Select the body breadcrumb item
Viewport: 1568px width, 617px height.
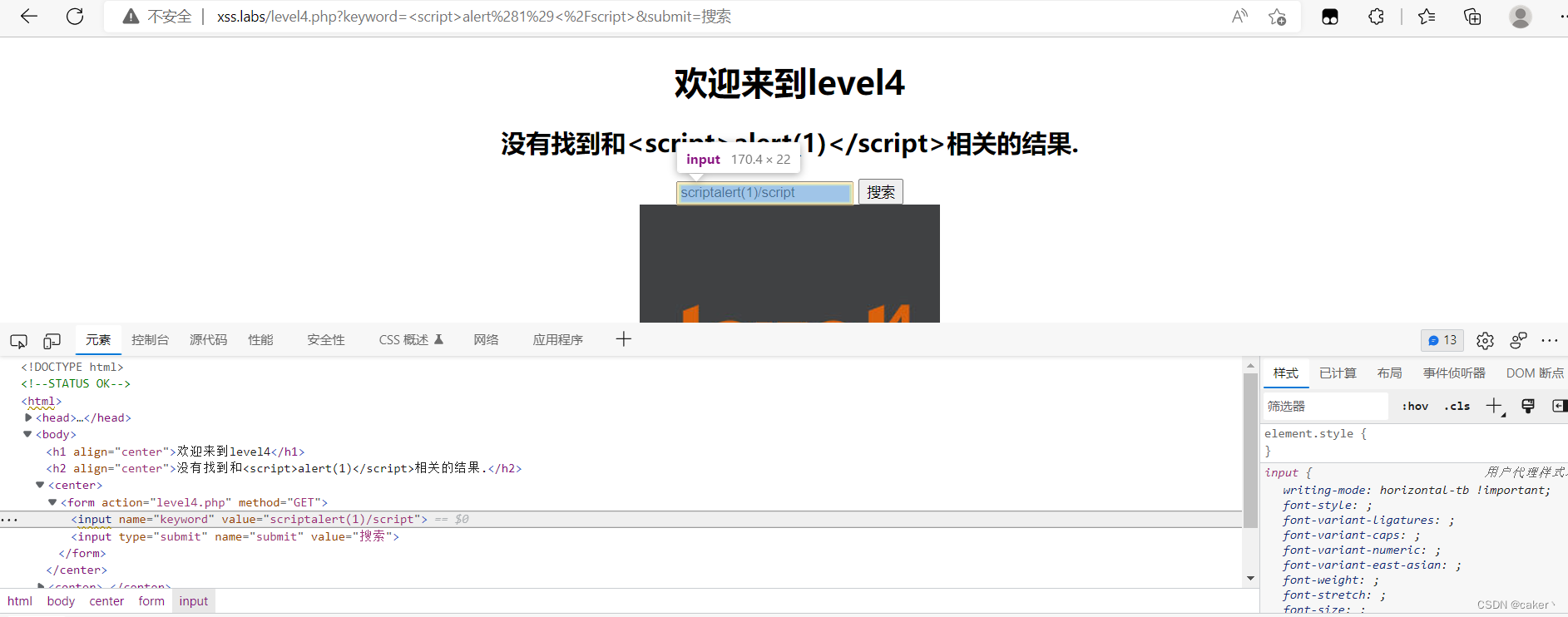pos(61,601)
